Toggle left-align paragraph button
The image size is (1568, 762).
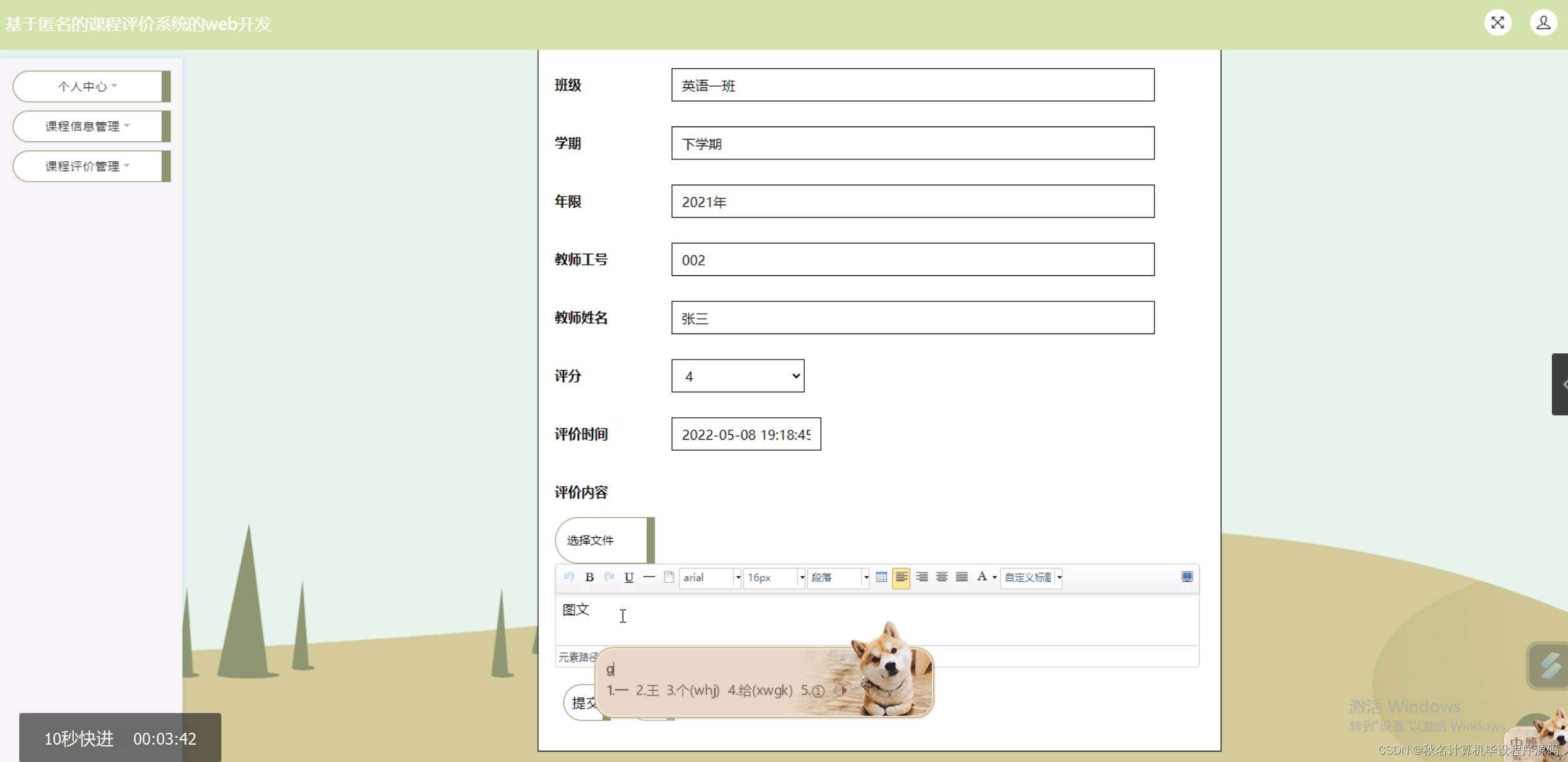[x=901, y=577]
